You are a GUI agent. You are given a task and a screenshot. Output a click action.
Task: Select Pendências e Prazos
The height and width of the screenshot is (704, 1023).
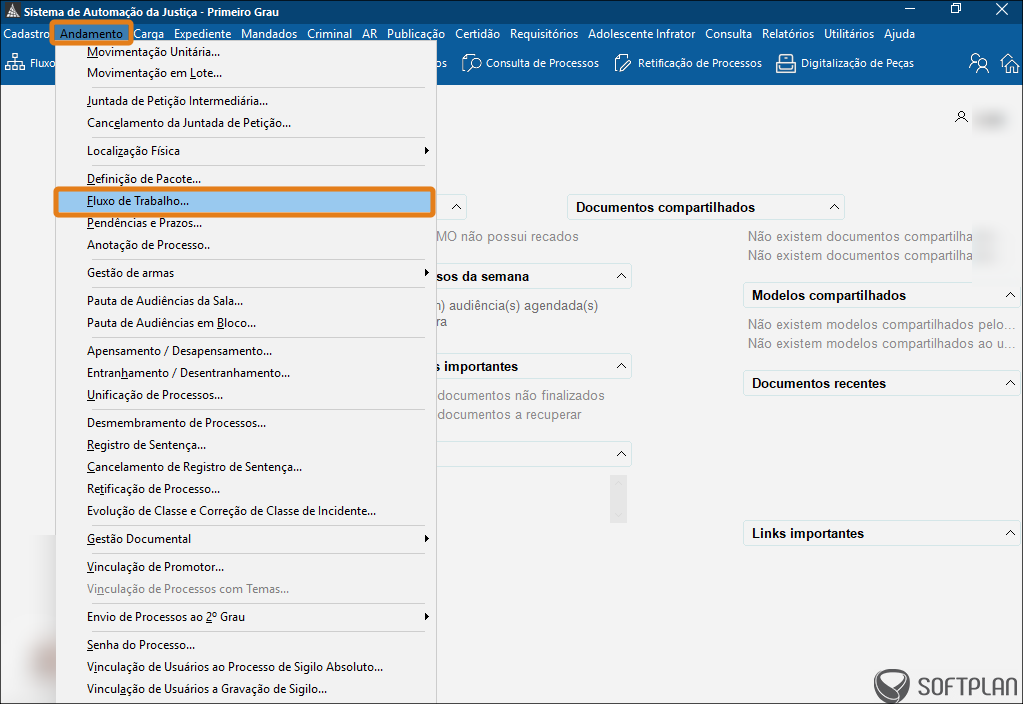coord(245,223)
